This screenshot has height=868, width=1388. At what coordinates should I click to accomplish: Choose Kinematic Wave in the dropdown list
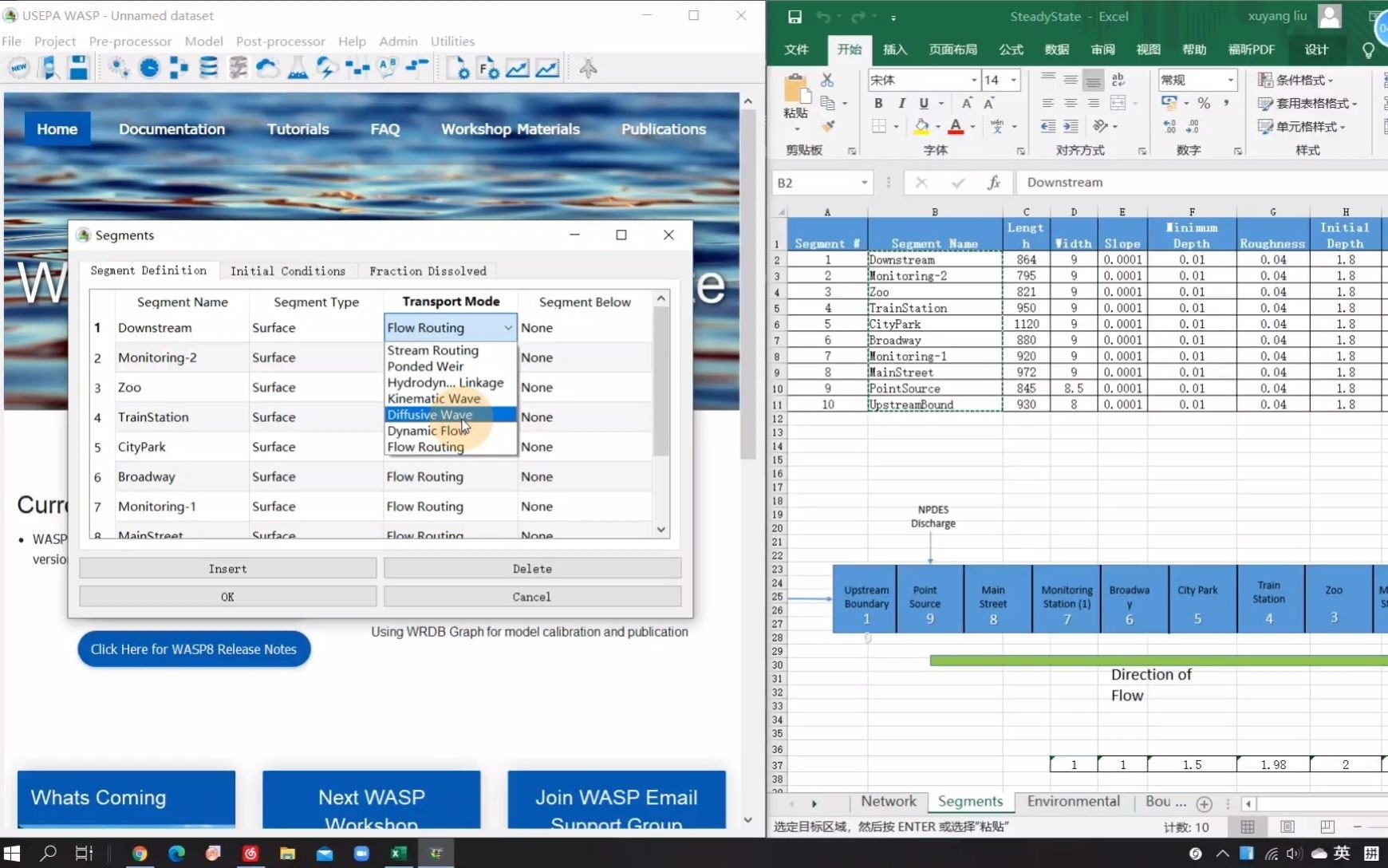pos(450,399)
